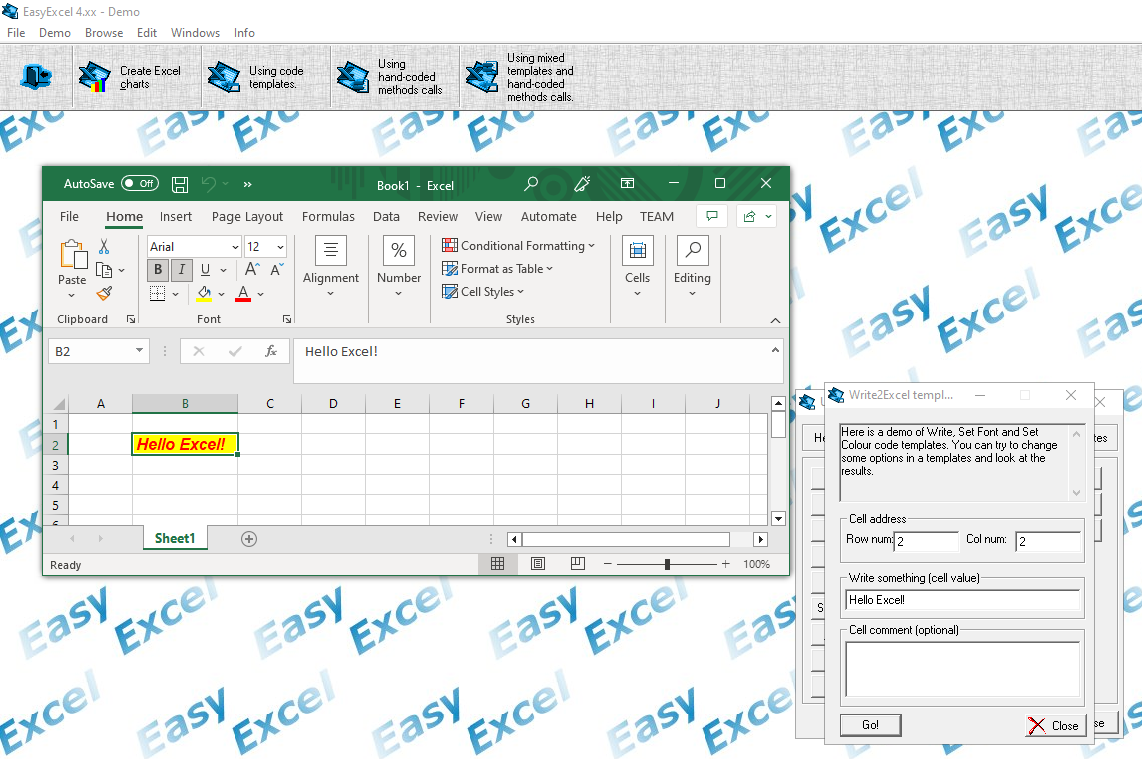This screenshot has height=759, width=1142.
Task: Open the Search magnifier in Excel title bar
Action: (x=531, y=184)
